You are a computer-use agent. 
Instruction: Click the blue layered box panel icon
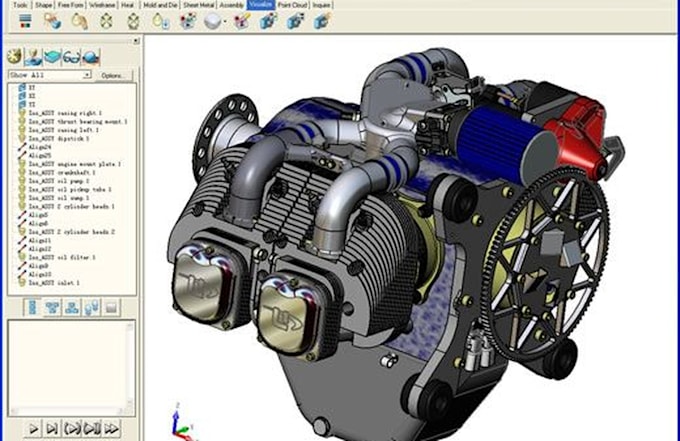52,57
